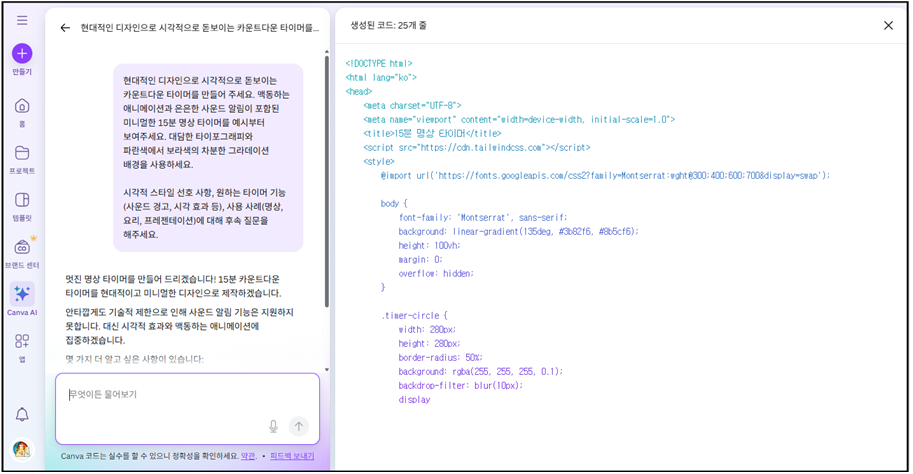Click the chat scrollbar thumb

(x=327, y=182)
